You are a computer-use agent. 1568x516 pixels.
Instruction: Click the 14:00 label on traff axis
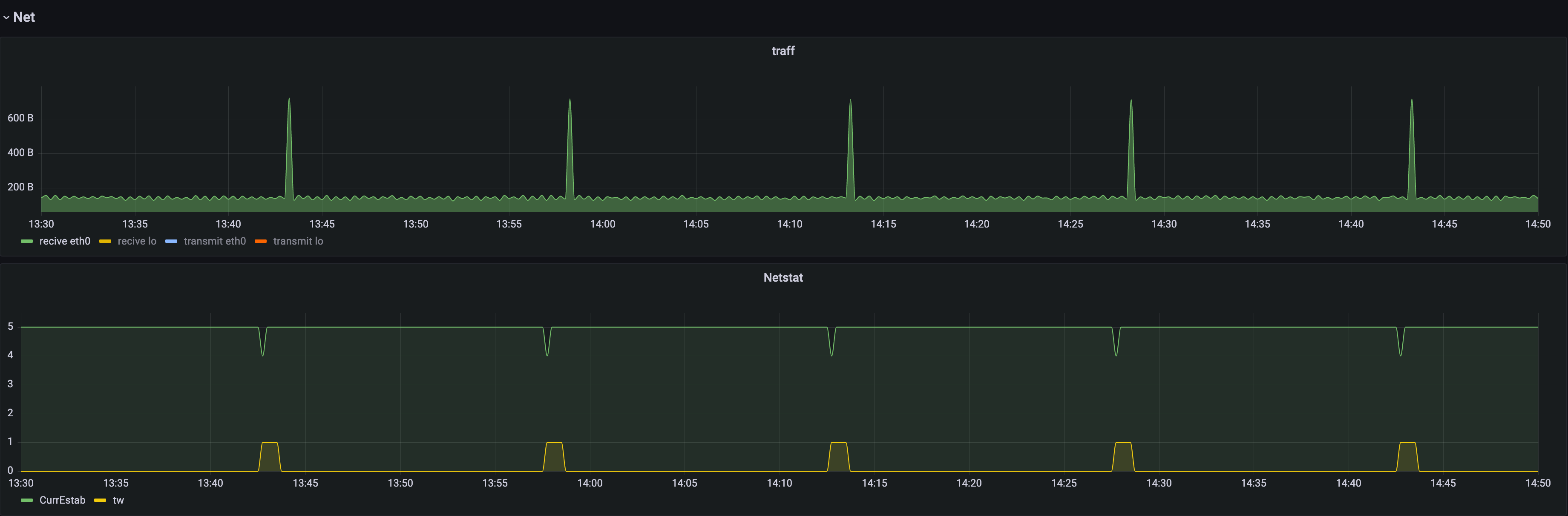pos(603,224)
